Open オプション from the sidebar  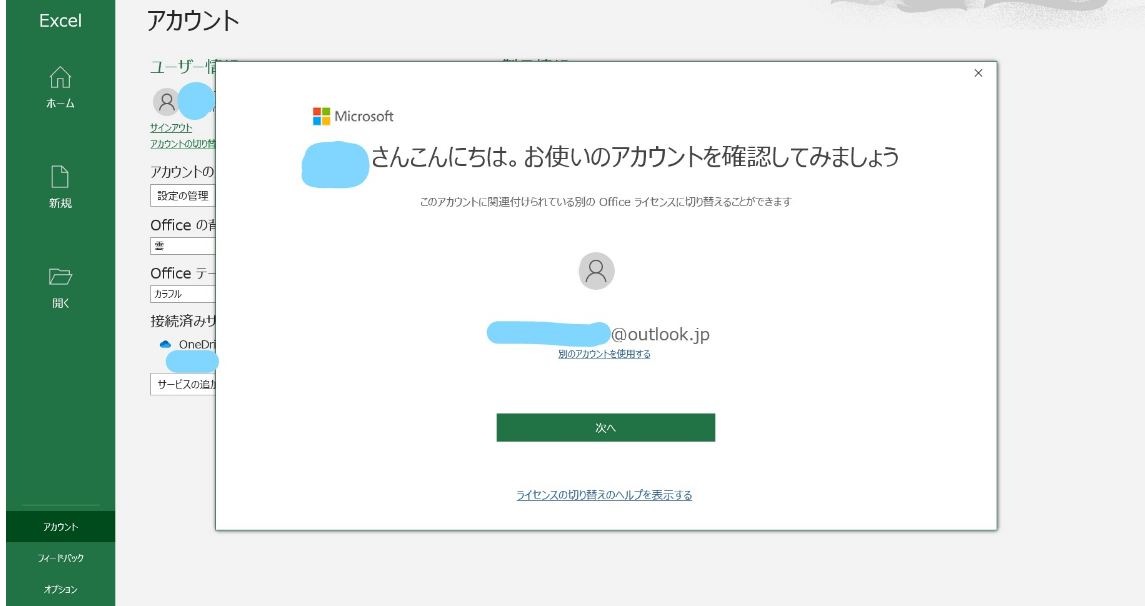pyautogui.click(x=61, y=589)
